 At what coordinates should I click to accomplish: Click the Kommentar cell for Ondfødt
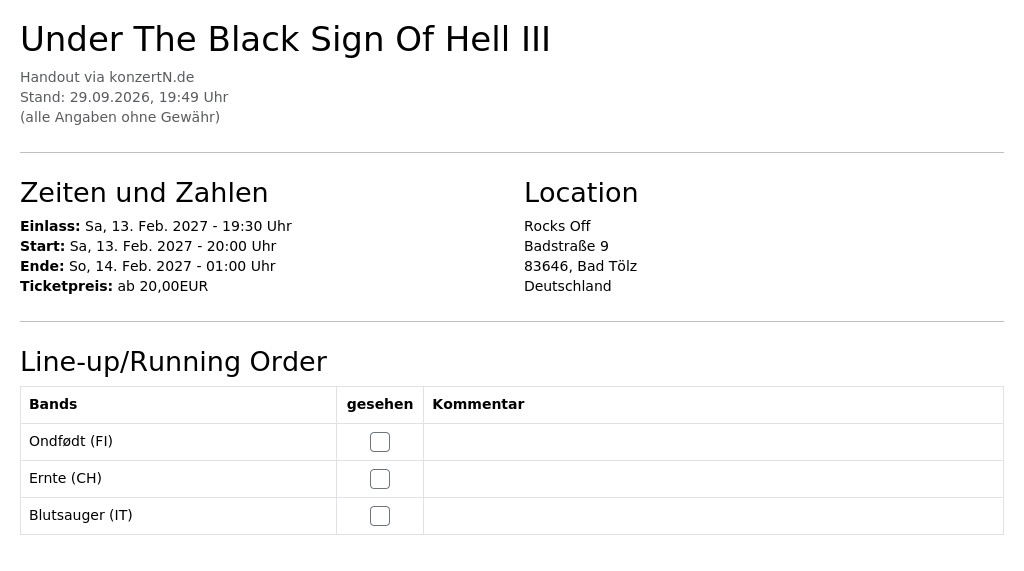pyautogui.click(x=713, y=442)
